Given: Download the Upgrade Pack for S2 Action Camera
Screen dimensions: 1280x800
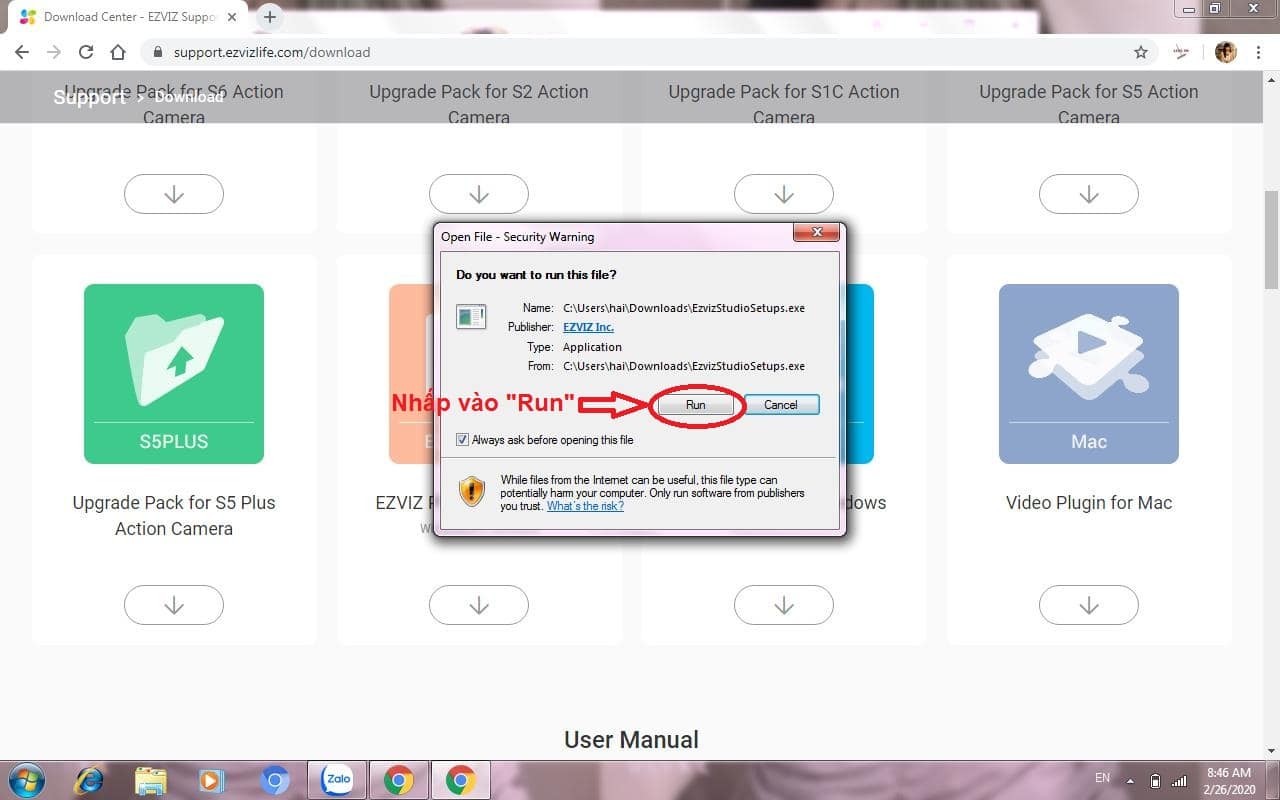Looking at the screenshot, I should click(x=479, y=194).
